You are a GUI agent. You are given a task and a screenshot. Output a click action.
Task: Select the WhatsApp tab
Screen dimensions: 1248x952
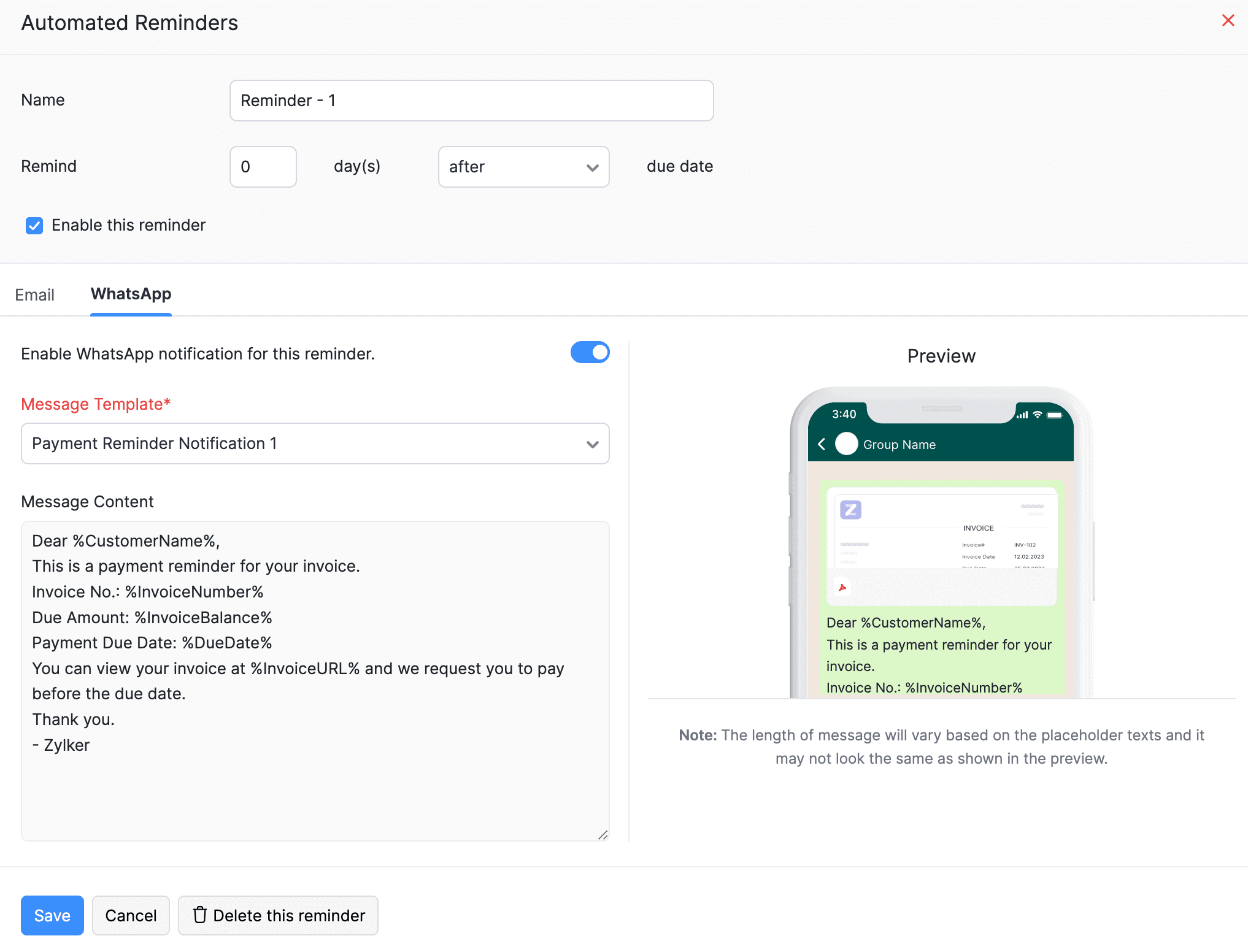(131, 294)
